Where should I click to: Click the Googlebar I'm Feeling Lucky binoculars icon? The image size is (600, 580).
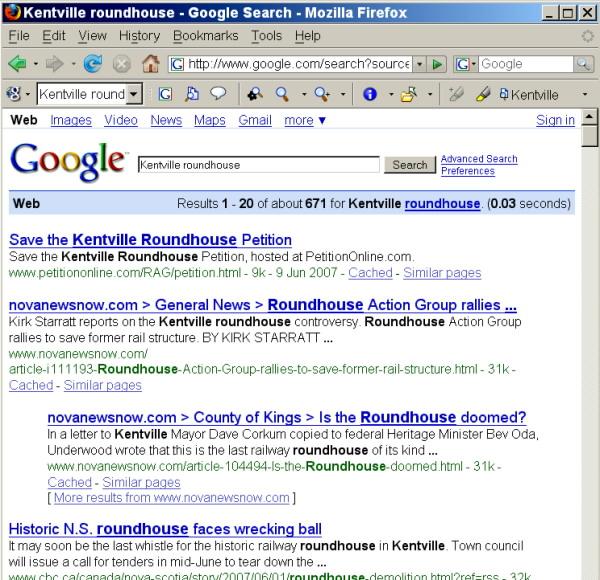click(255, 94)
